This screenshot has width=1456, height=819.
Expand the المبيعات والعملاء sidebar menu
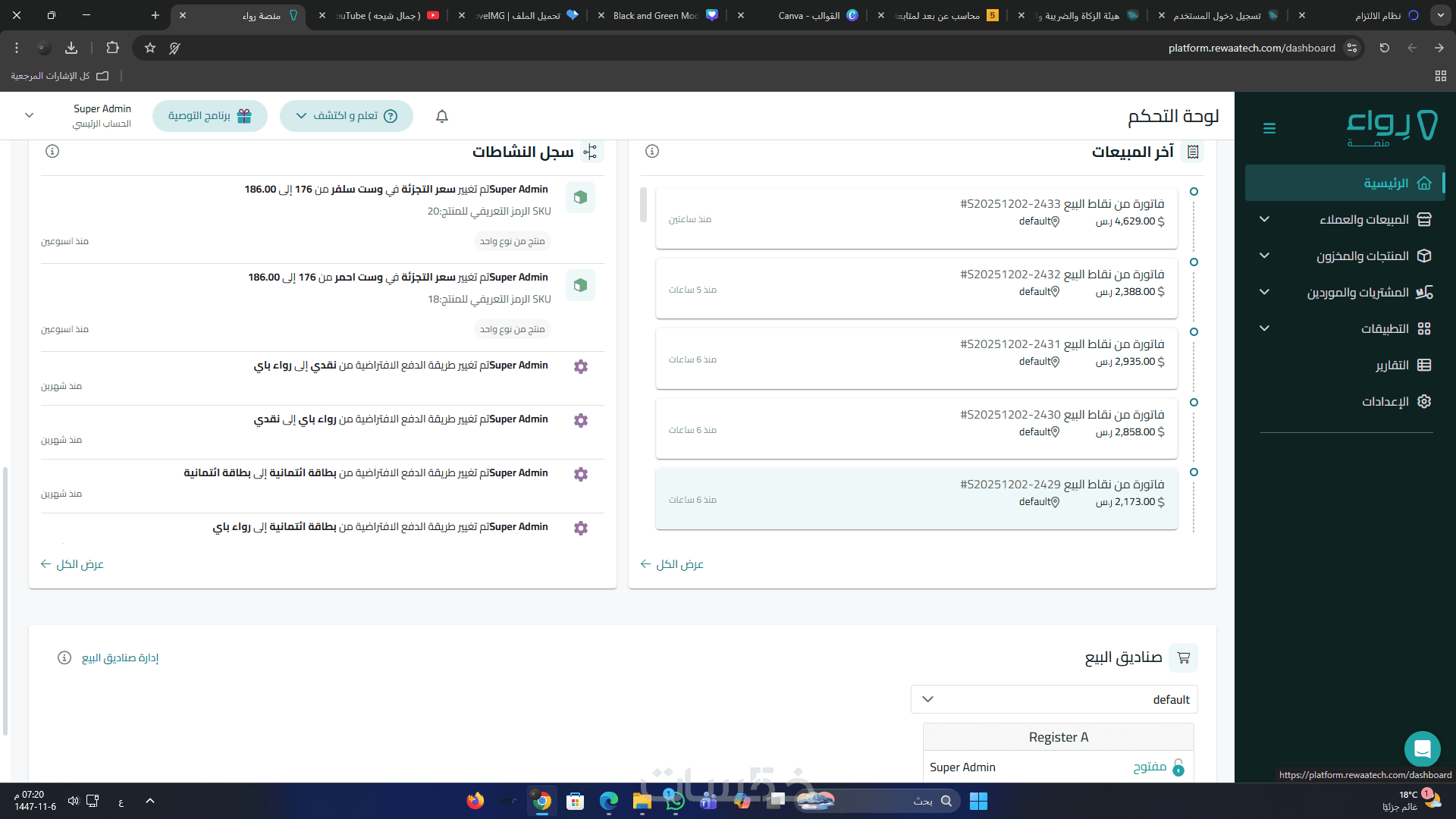point(1363,219)
